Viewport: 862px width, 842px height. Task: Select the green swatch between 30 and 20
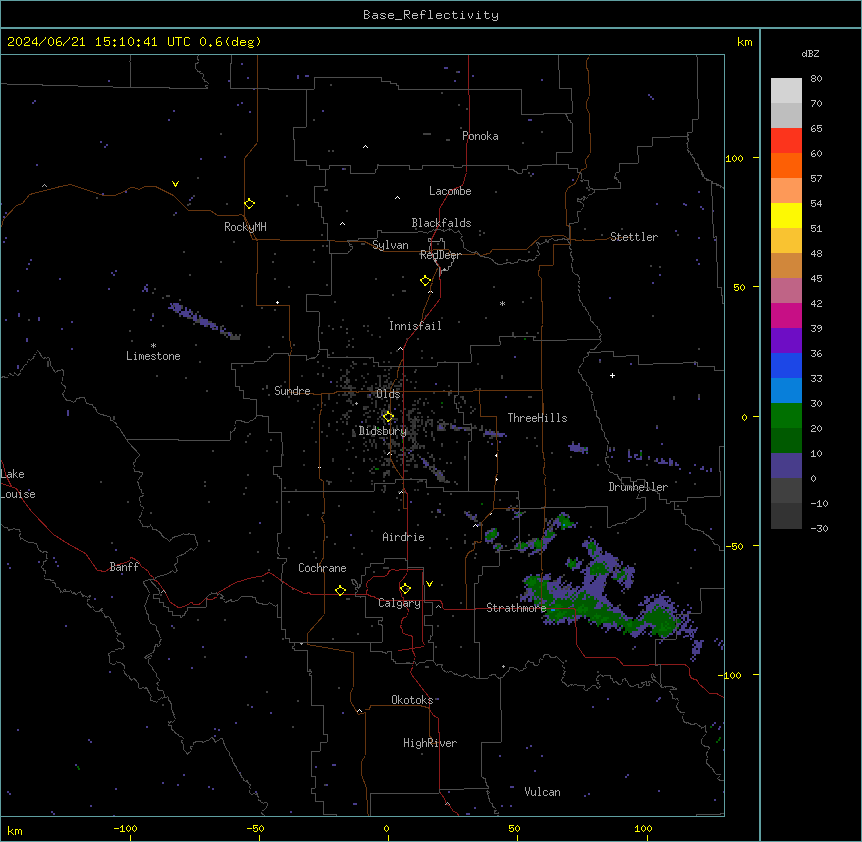coord(786,416)
